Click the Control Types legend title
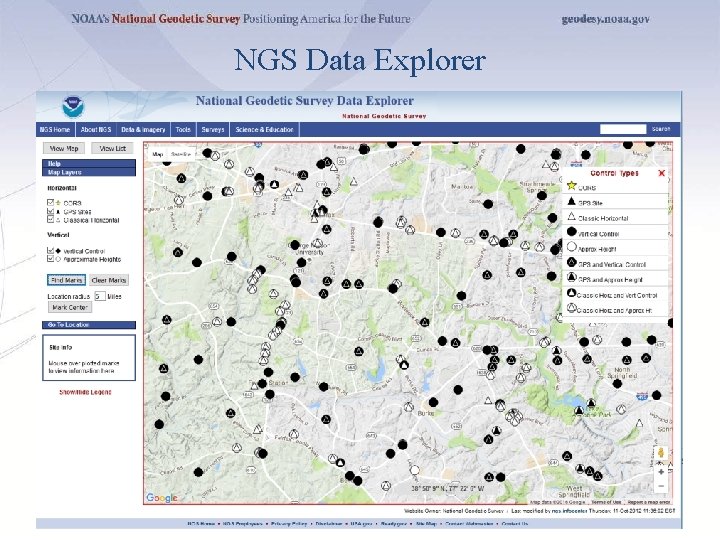Screen dimensions: 720x540 (614, 173)
